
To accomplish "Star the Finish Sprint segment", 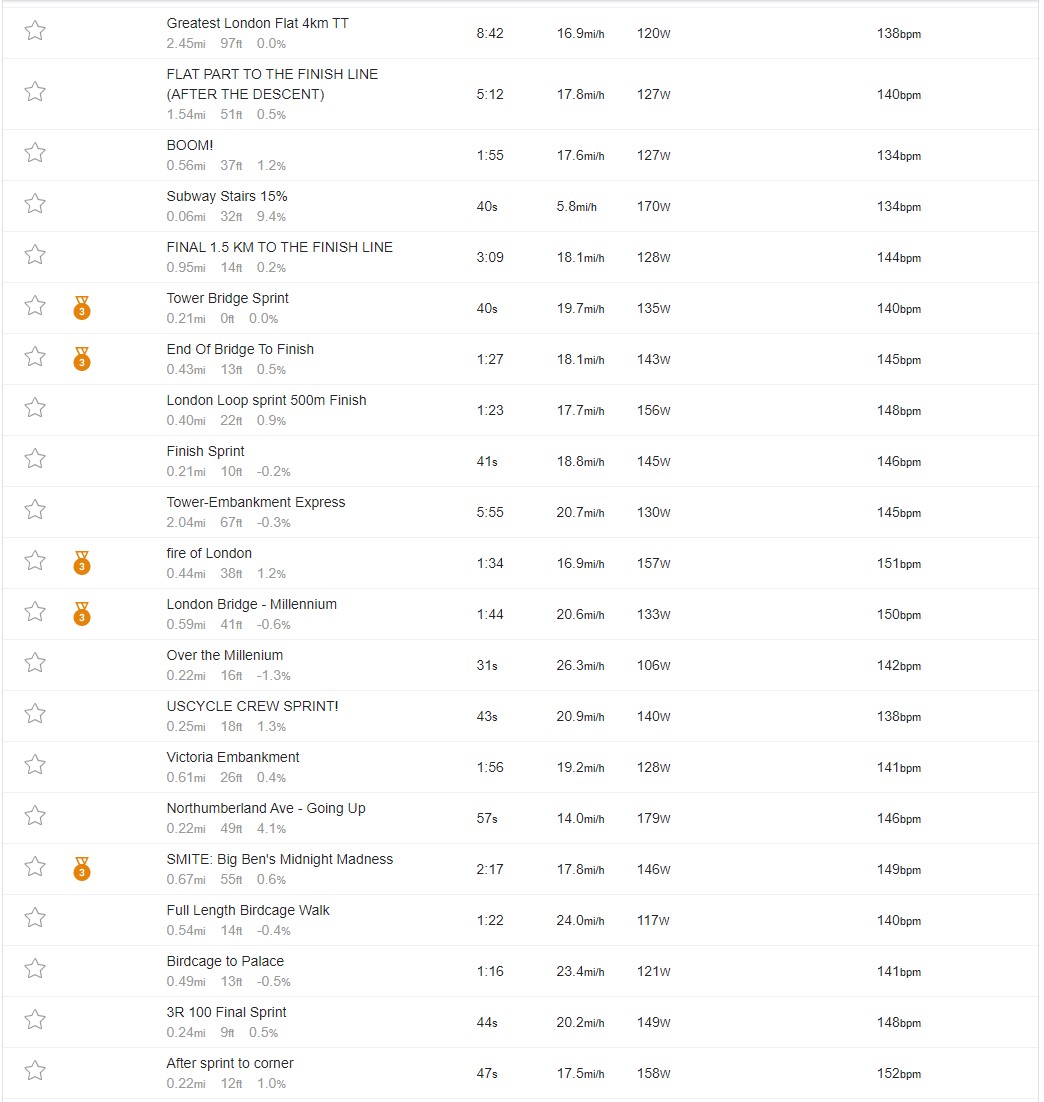I will (35, 459).
